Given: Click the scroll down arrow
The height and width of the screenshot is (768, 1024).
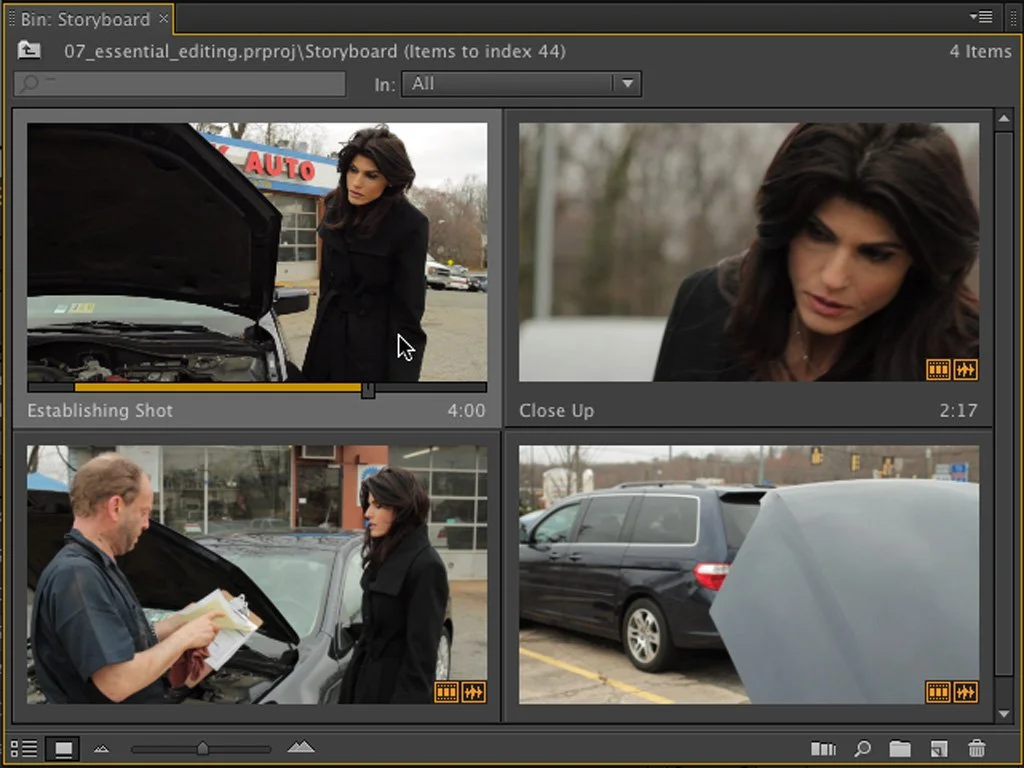Looking at the screenshot, I should [1004, 714].
